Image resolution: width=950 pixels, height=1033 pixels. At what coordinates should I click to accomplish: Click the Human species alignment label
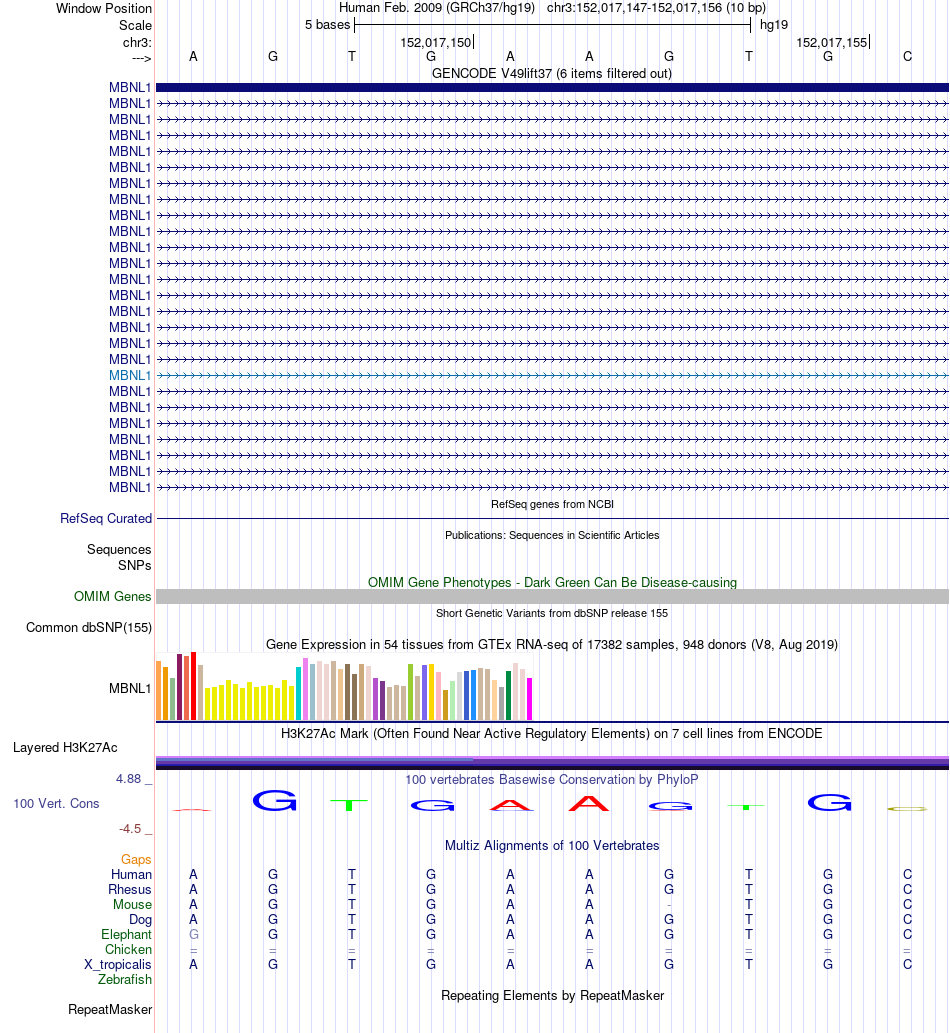(x=131, y=874)
